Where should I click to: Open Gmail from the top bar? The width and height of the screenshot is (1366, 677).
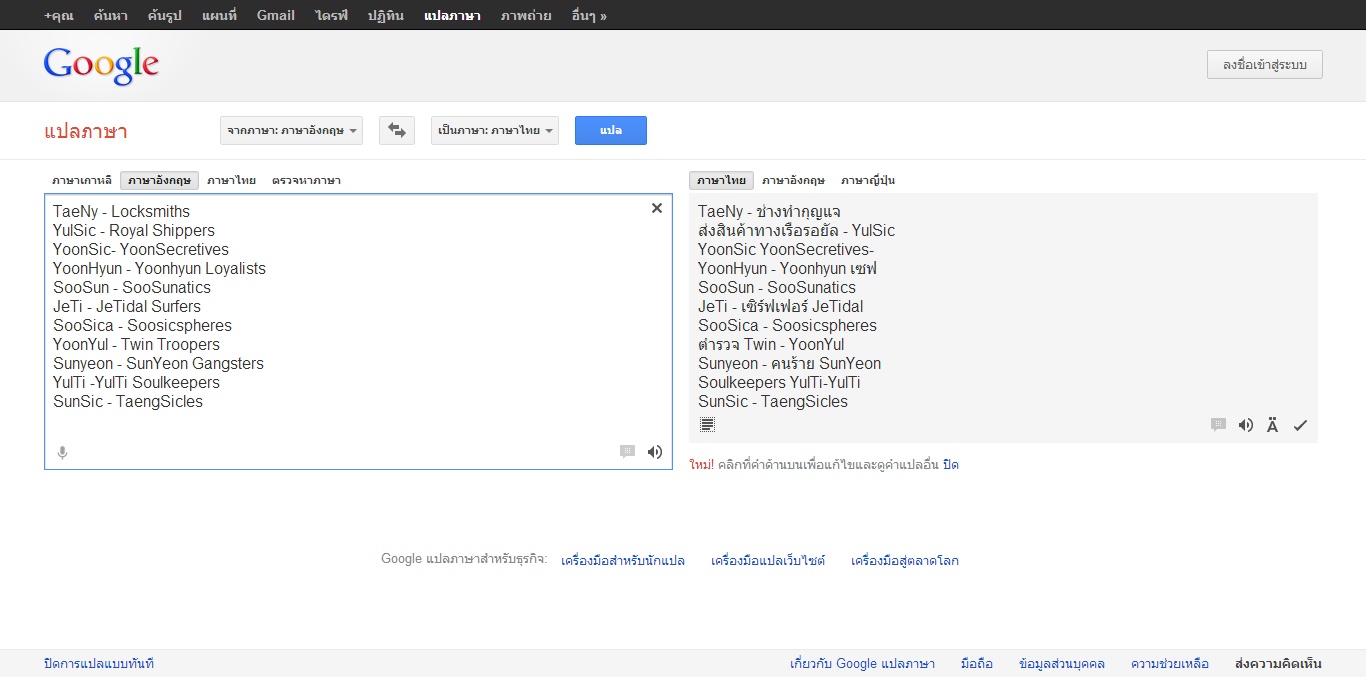coord(275,15)
